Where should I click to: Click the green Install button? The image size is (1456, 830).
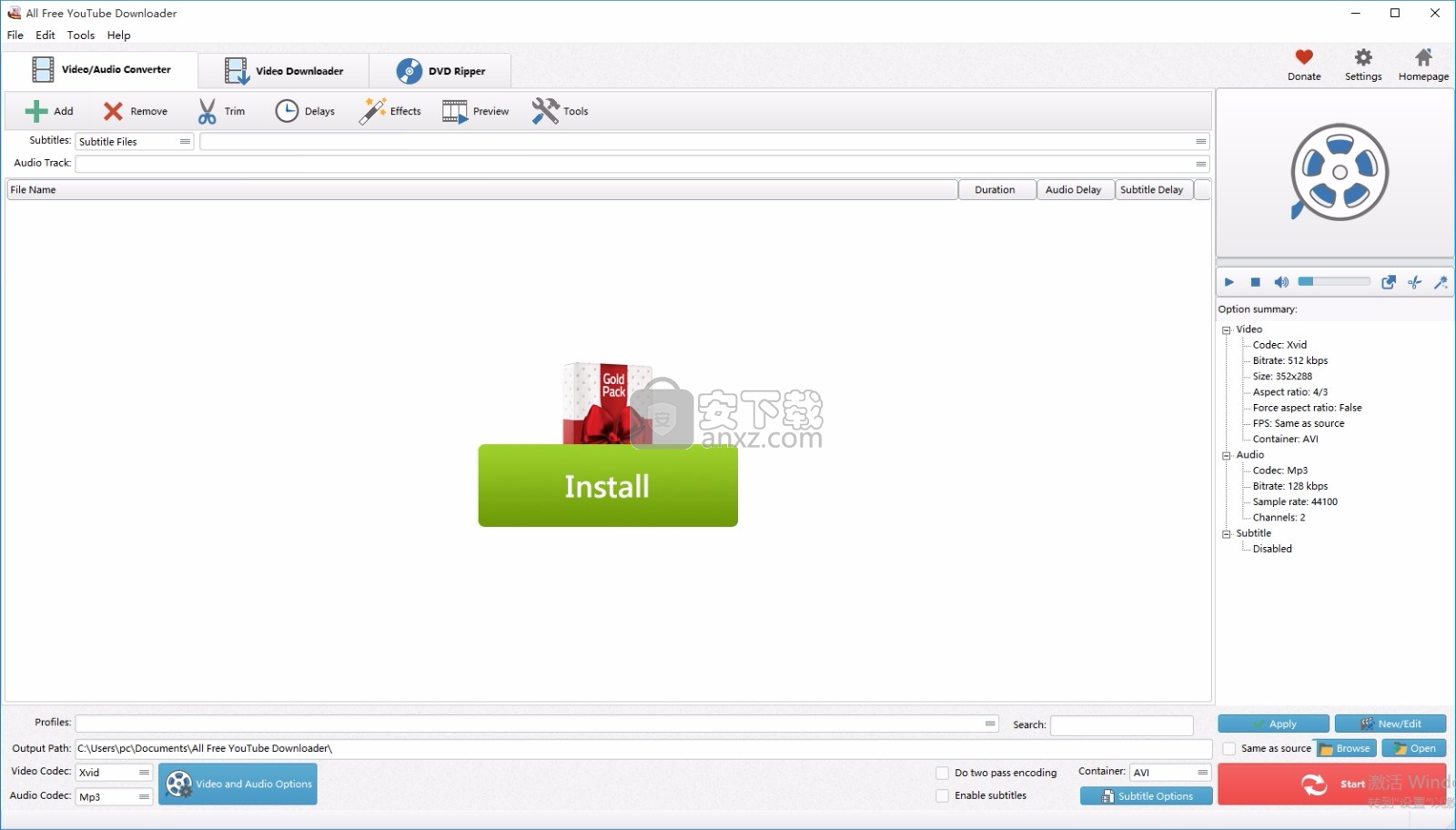[608, 486]
